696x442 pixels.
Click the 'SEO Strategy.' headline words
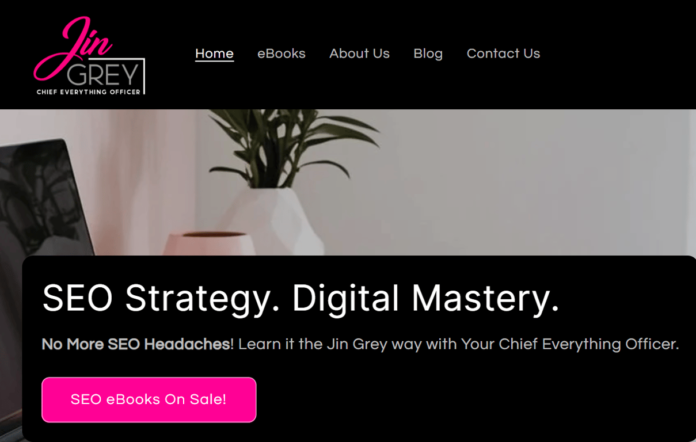coord(162,299)
